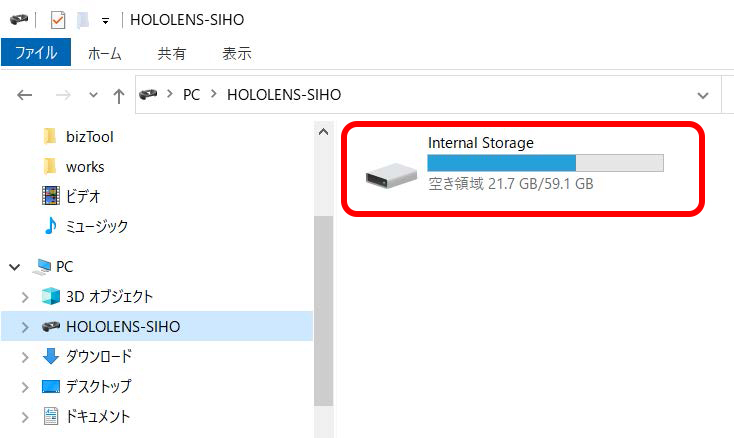
Task: Click the properties checkmark icon in title bar
Action: coord(57,19)
